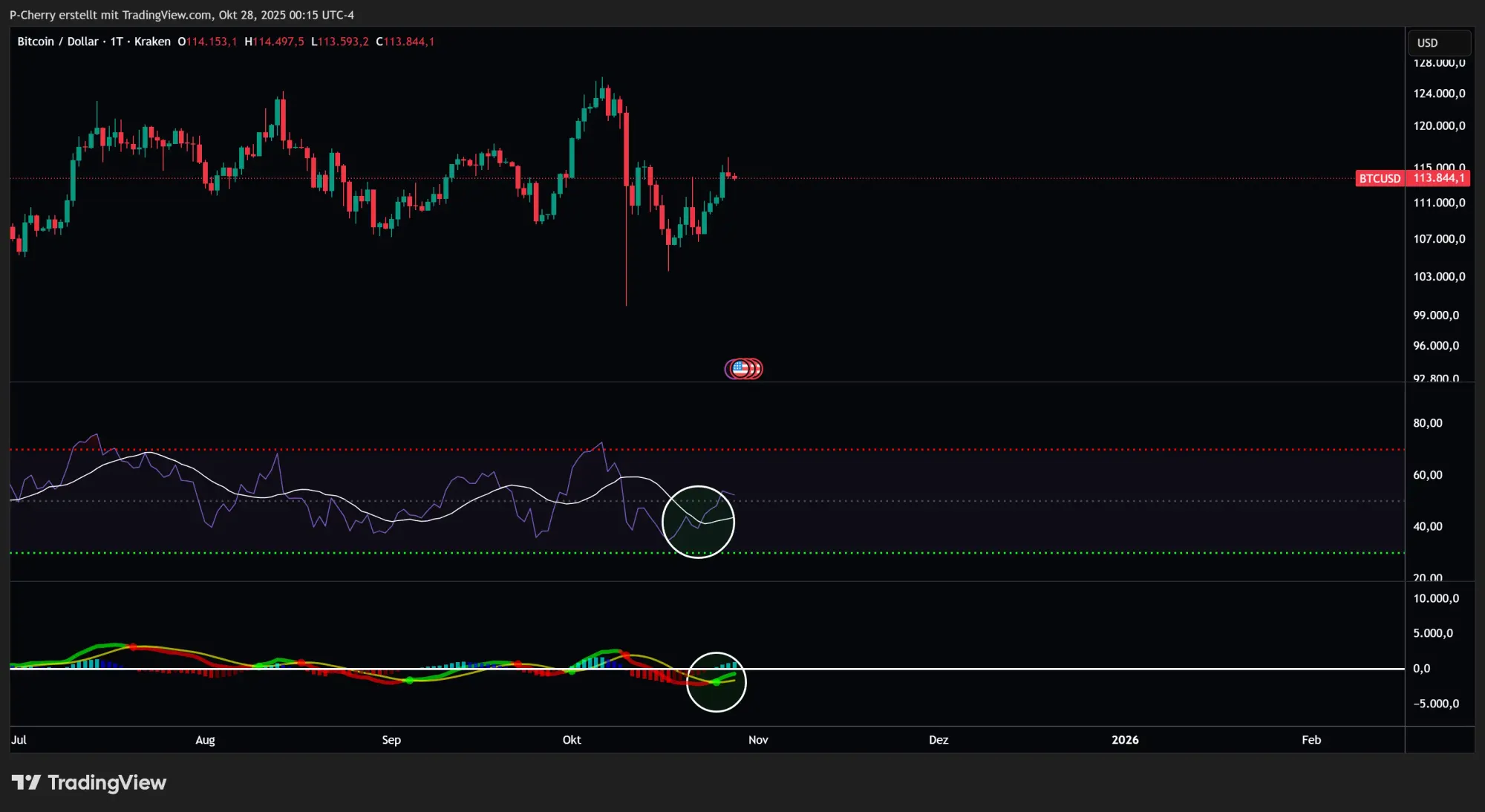This screenshot has height=812, width=1485.
Task: Click the 1T timeframe in chart title
Action: (117, 42)
